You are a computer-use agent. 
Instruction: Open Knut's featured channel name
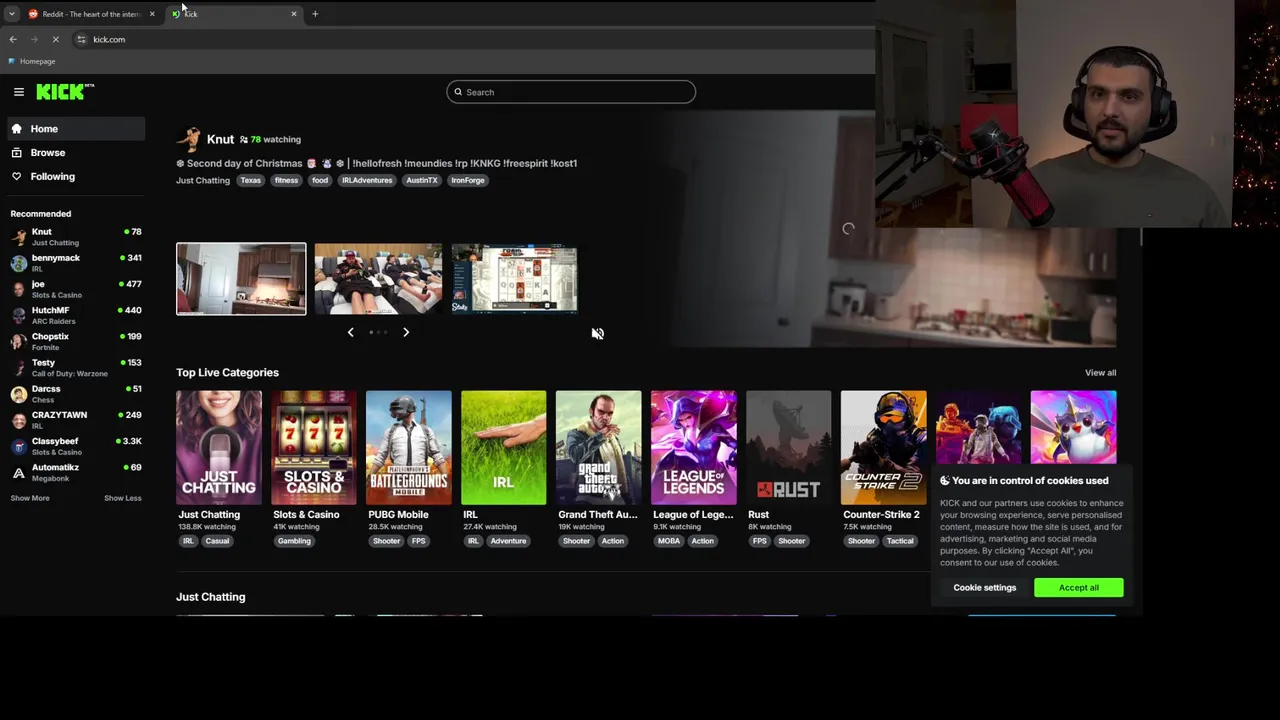click(x=220, y=139)
